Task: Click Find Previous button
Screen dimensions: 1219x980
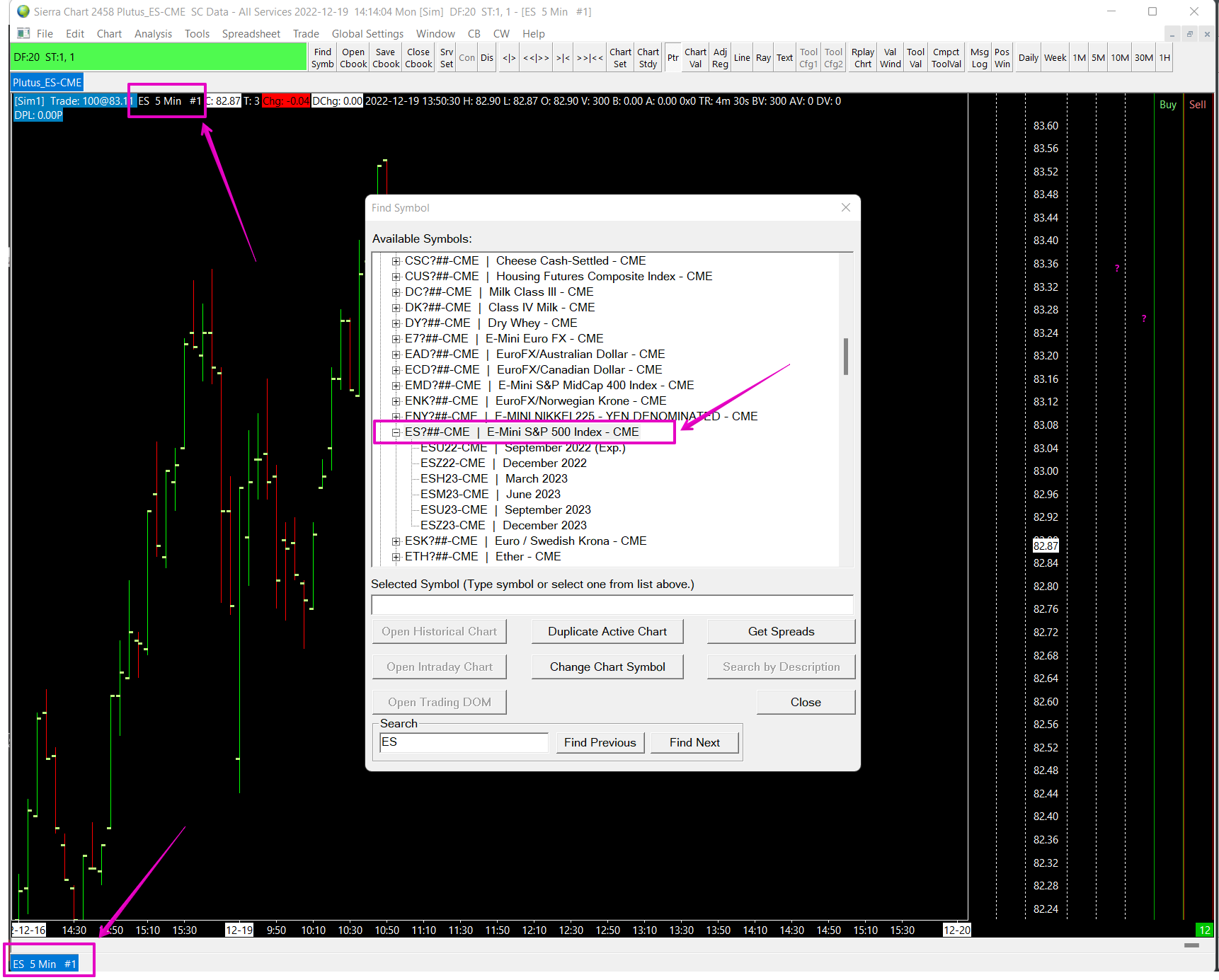Action: 600,742
